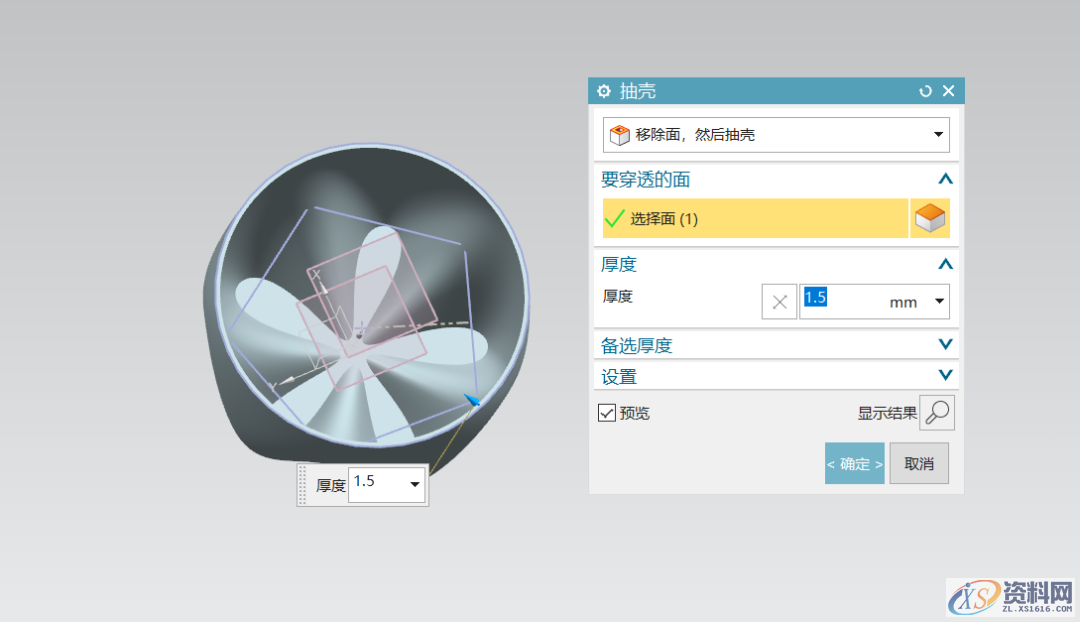Open 显示结果 with the magnifier icon
This screenshot has height=622, width=1080.
tap(937, 412)
